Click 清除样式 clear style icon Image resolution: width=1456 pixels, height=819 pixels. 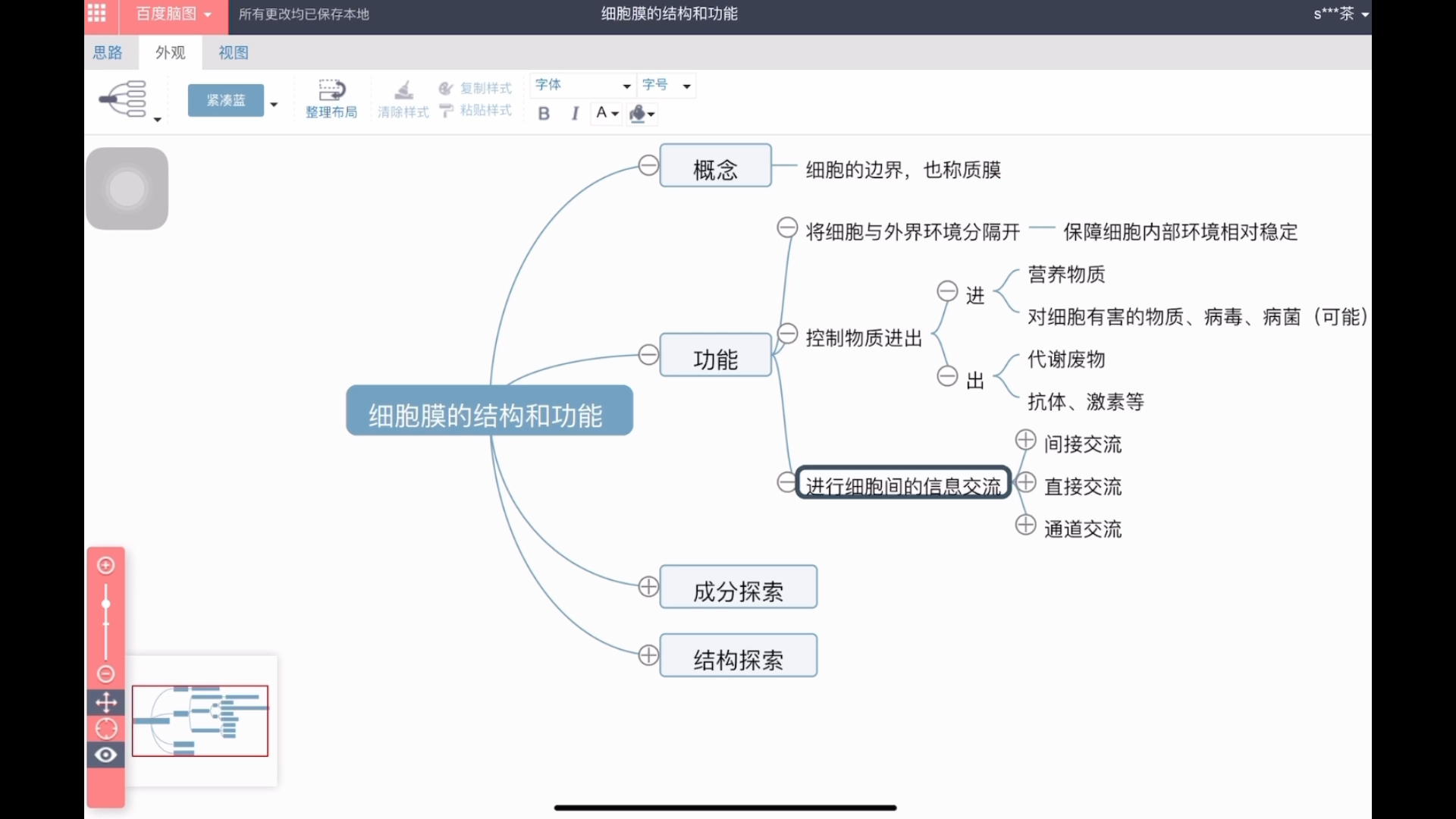403,100
